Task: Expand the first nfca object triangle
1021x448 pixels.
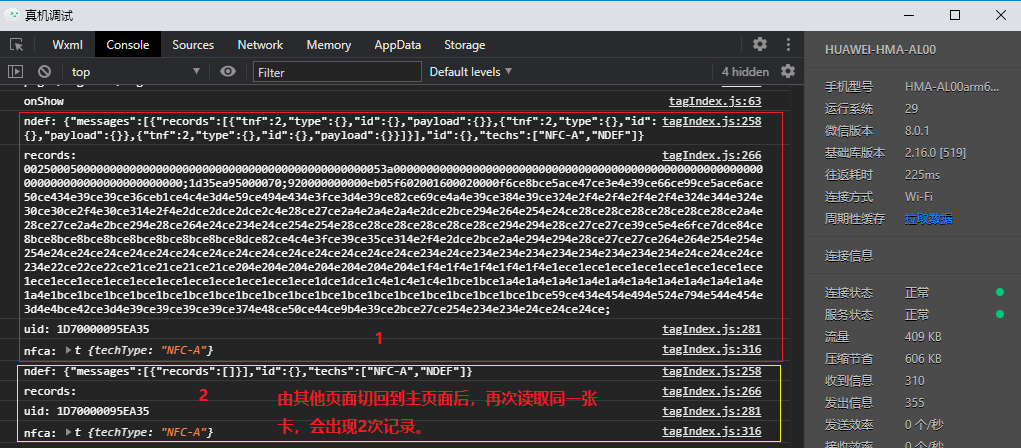Action: point(69,350)
